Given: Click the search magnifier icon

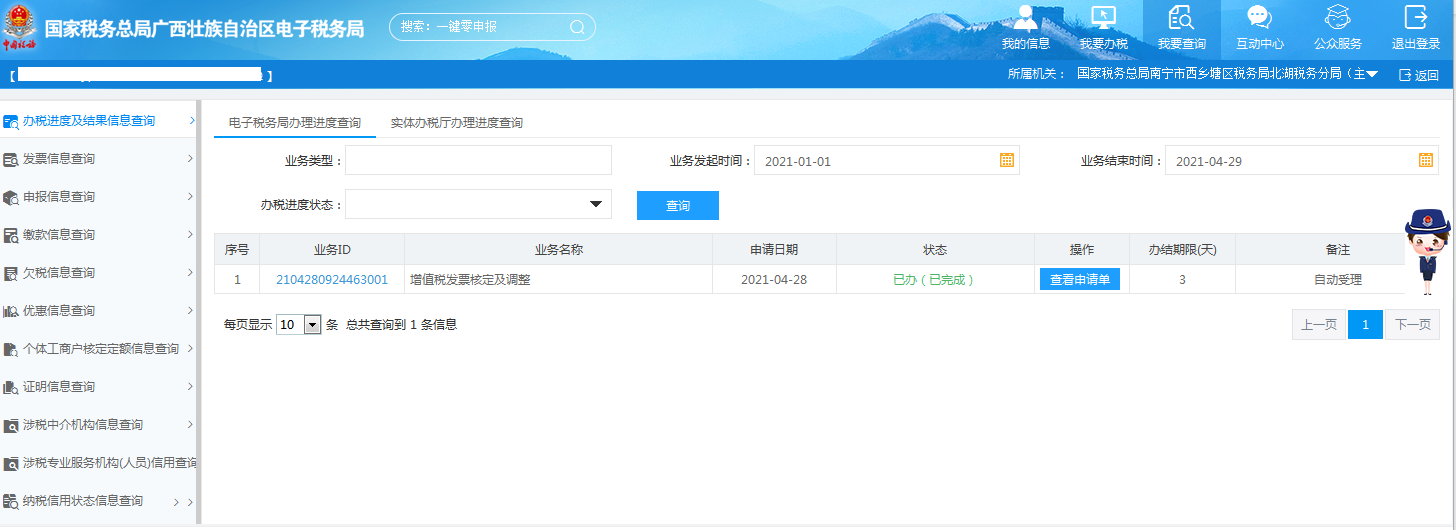Looking at the screenshot, I should [577, 27].
